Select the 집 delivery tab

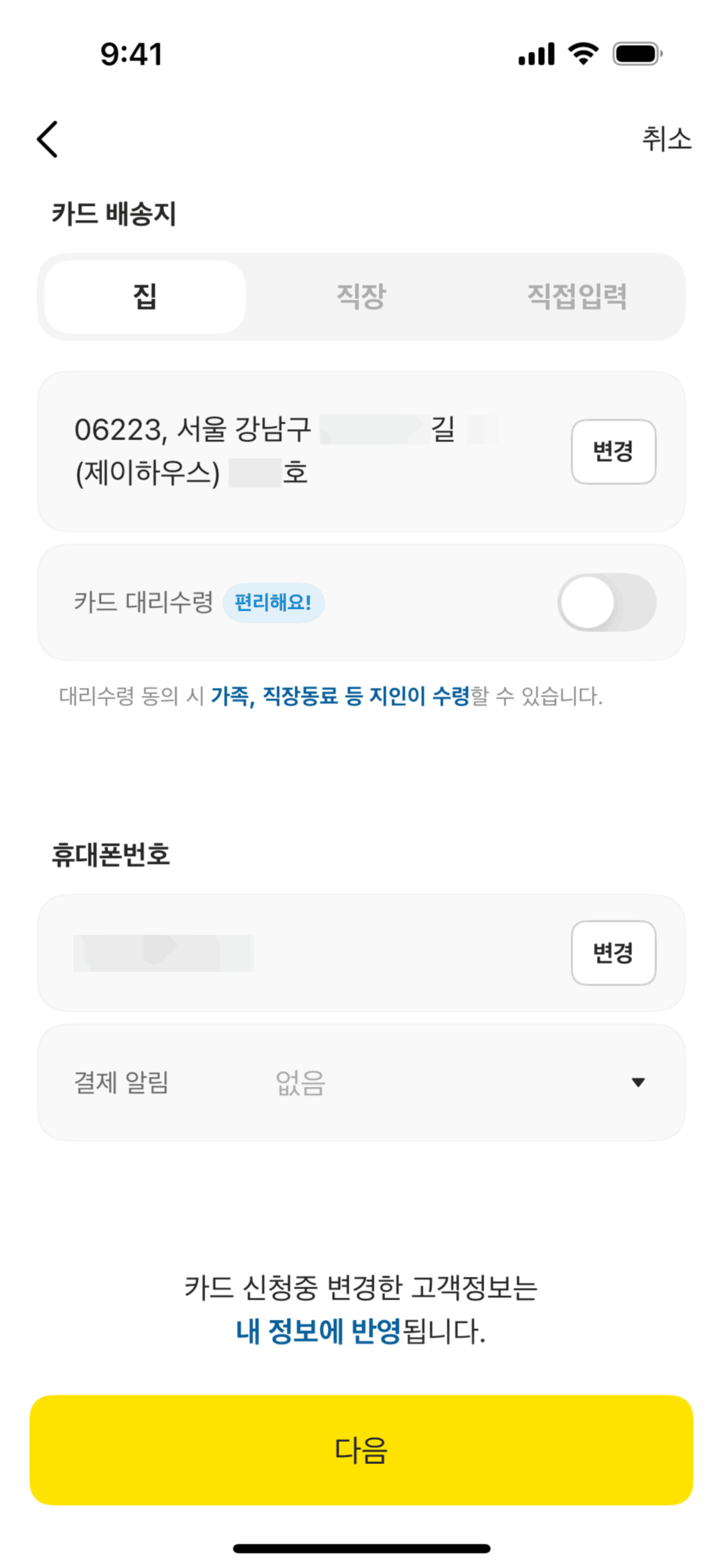point(145,297)
